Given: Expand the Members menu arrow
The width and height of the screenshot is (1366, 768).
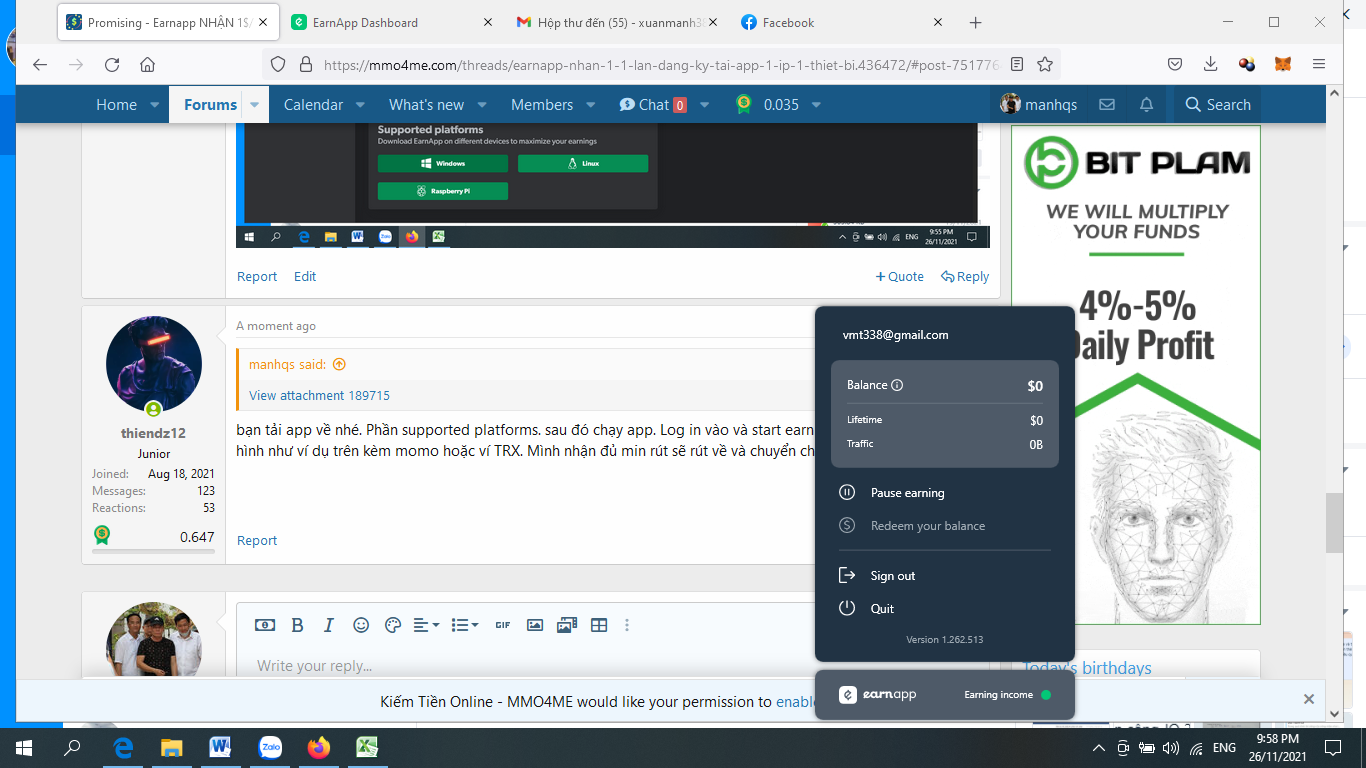Looking at the screenshot, I should pos(591,104).
